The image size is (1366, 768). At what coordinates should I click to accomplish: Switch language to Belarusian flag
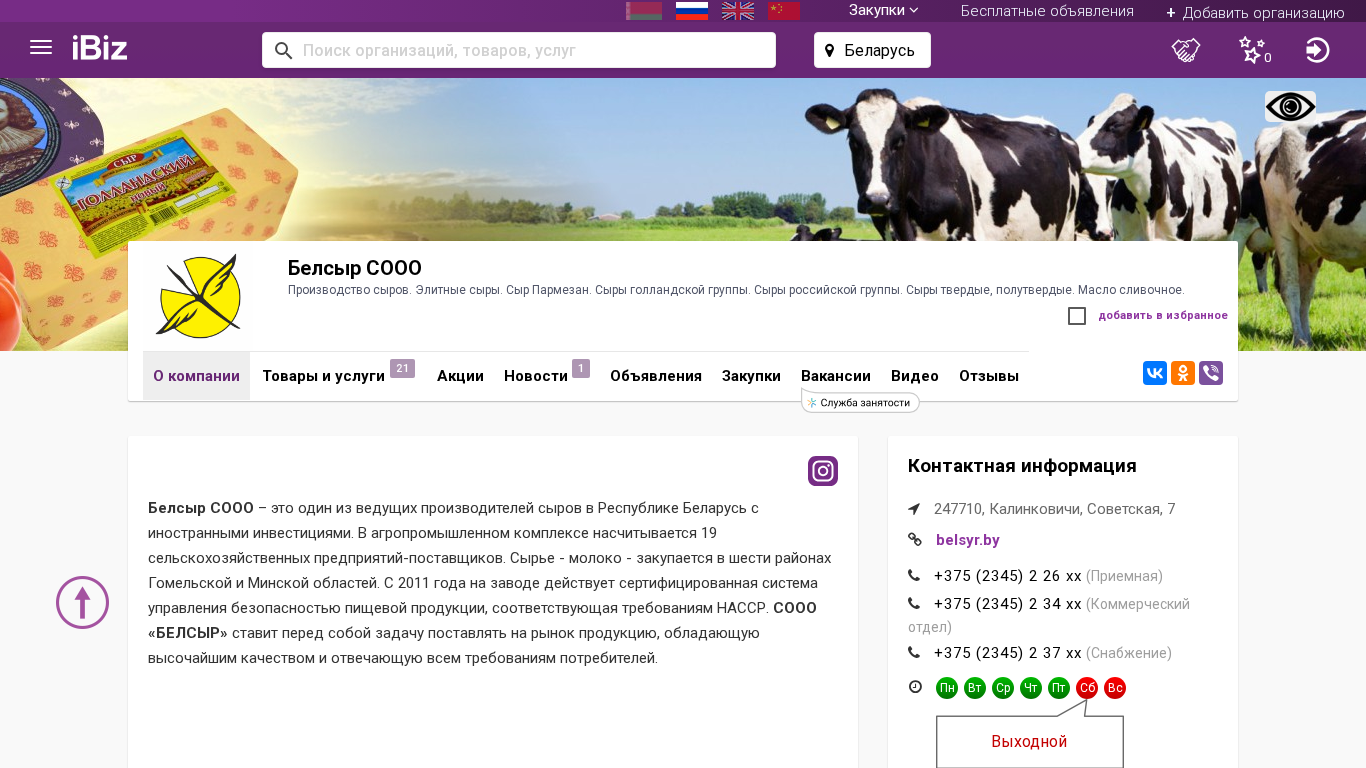tap(644, 11)
